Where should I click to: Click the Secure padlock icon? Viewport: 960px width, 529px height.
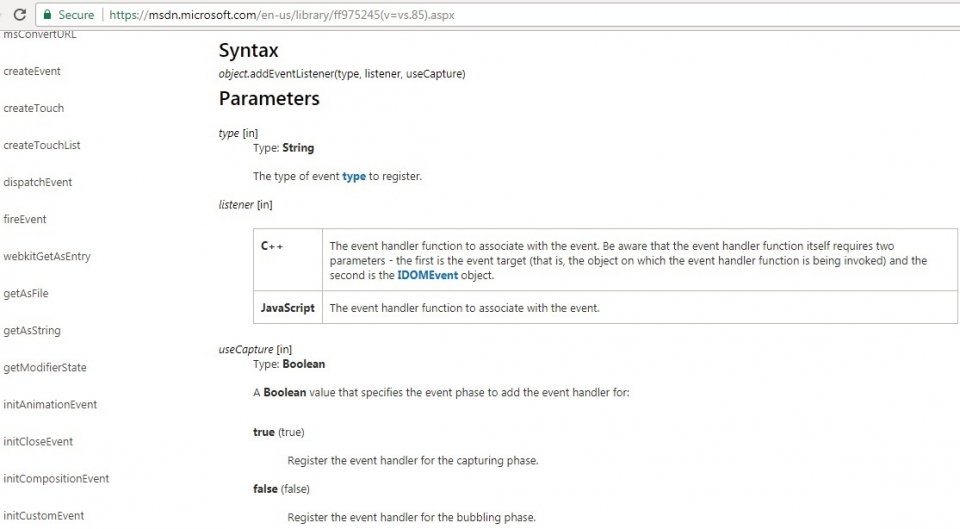[x=46, y=15]
